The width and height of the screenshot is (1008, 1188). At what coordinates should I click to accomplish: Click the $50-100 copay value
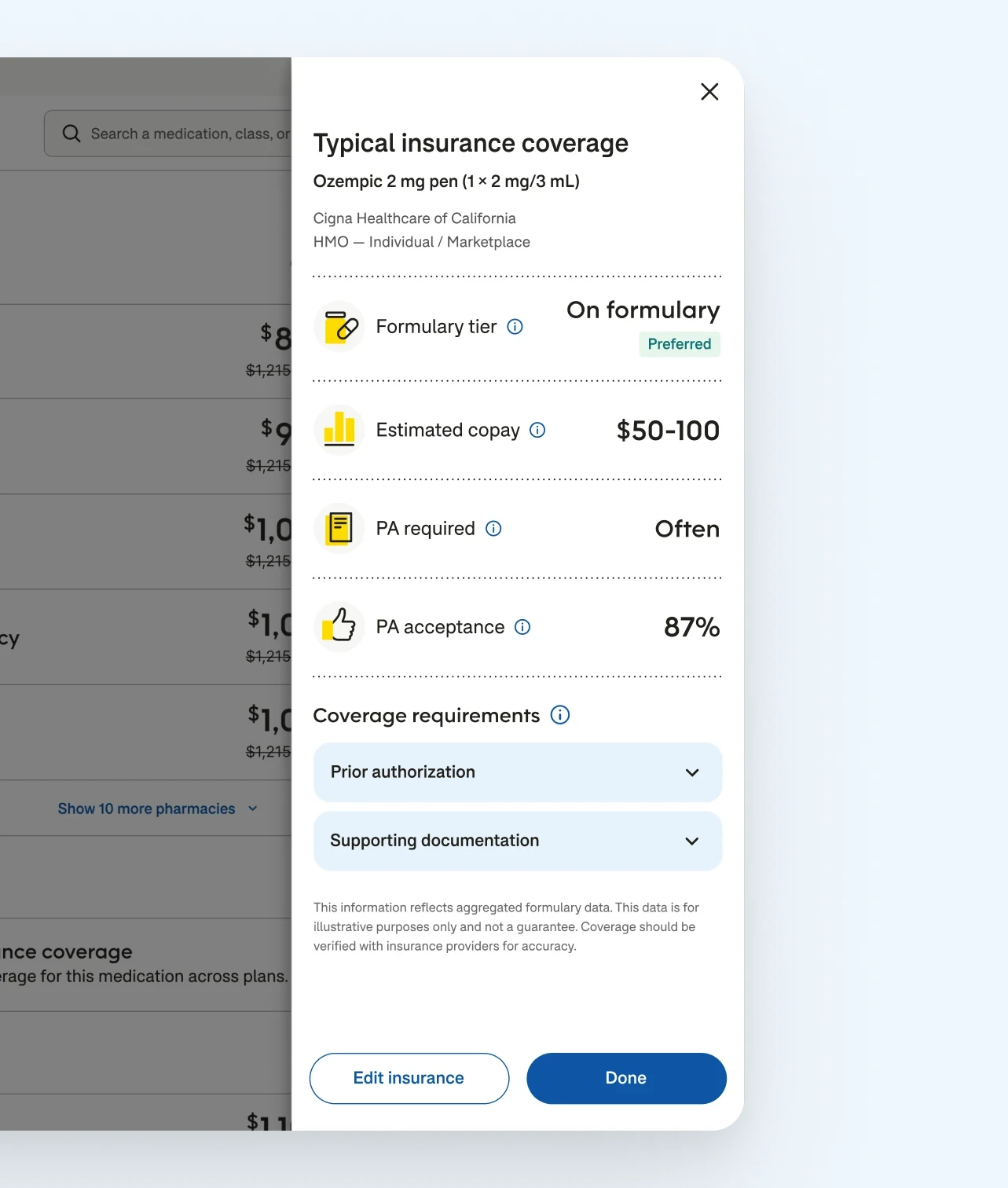[x=668, y=431]
